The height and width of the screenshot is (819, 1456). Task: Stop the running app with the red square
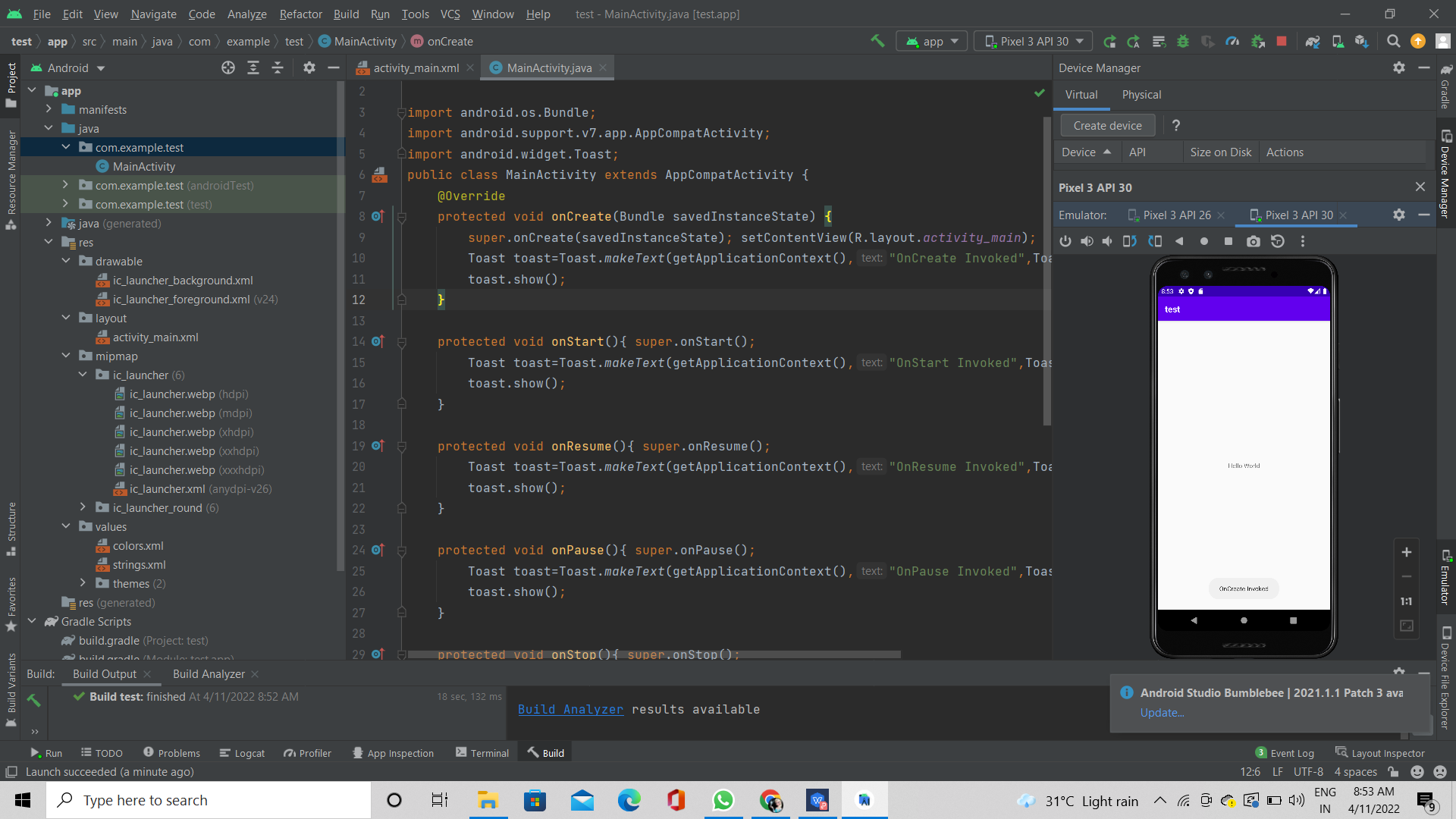point(1282,41)
